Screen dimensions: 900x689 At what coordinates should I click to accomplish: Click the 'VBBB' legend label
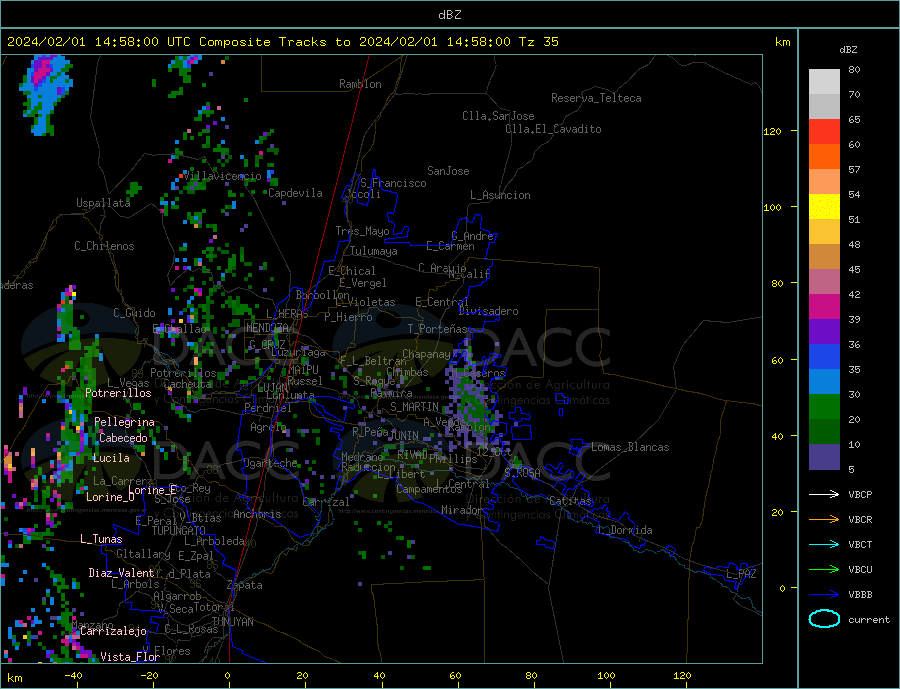(x=860, y=595)
